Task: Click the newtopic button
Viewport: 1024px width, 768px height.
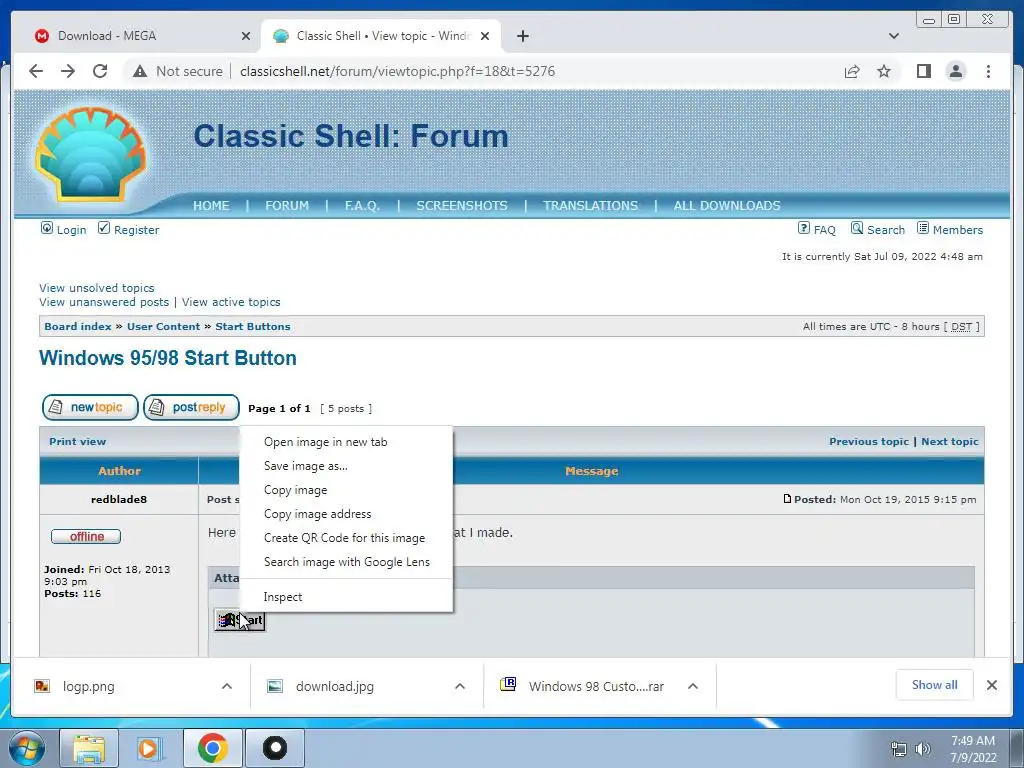Action: [x=90, y=408]
